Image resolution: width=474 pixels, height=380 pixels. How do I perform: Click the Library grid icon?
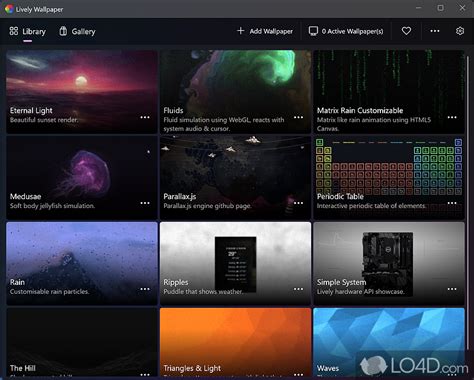coord(14,31)
